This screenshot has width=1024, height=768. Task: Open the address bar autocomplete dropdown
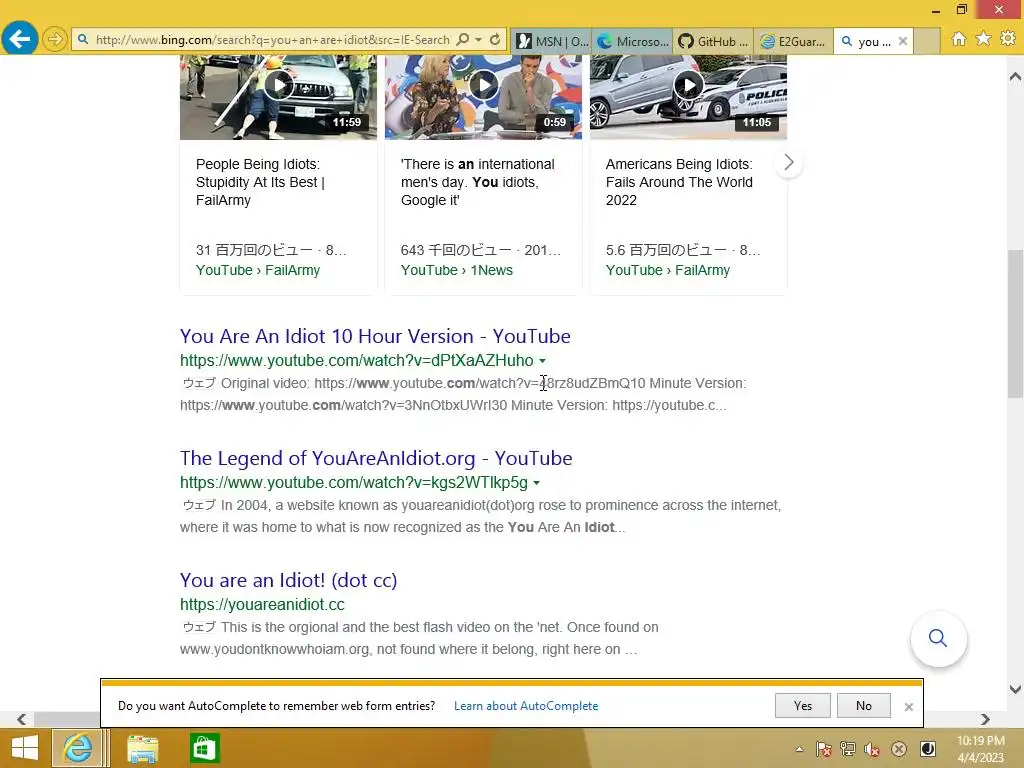(x=479, y=40)
